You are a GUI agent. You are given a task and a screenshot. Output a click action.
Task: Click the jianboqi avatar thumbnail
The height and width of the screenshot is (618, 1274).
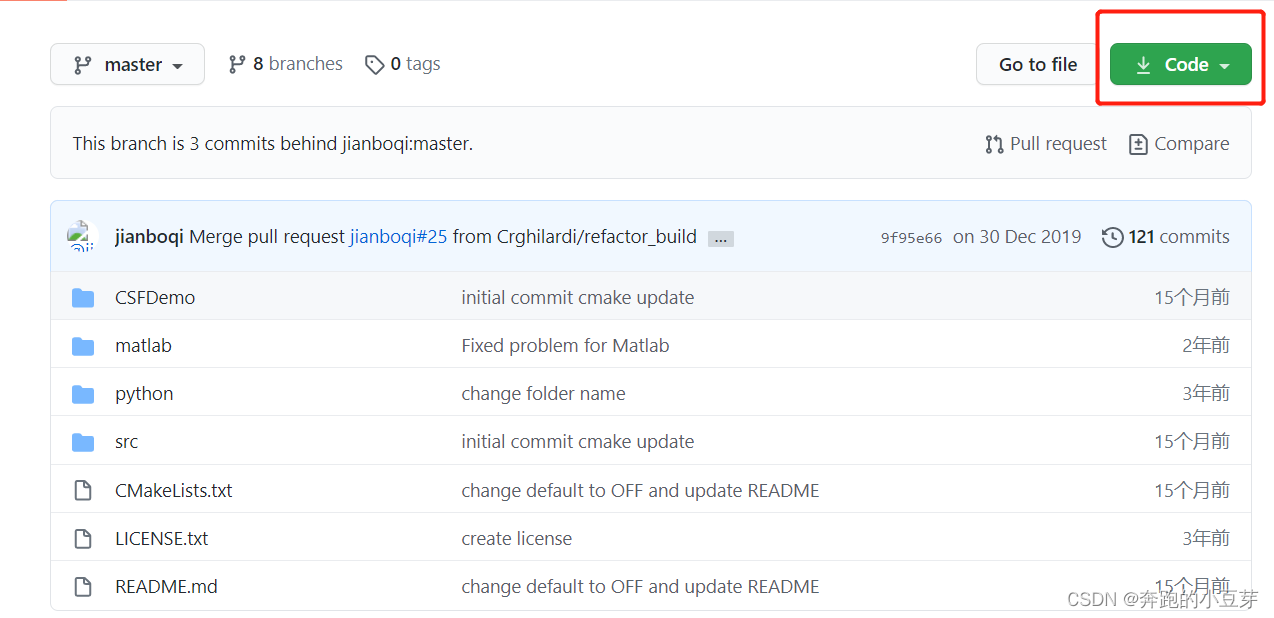click(82, 237)
